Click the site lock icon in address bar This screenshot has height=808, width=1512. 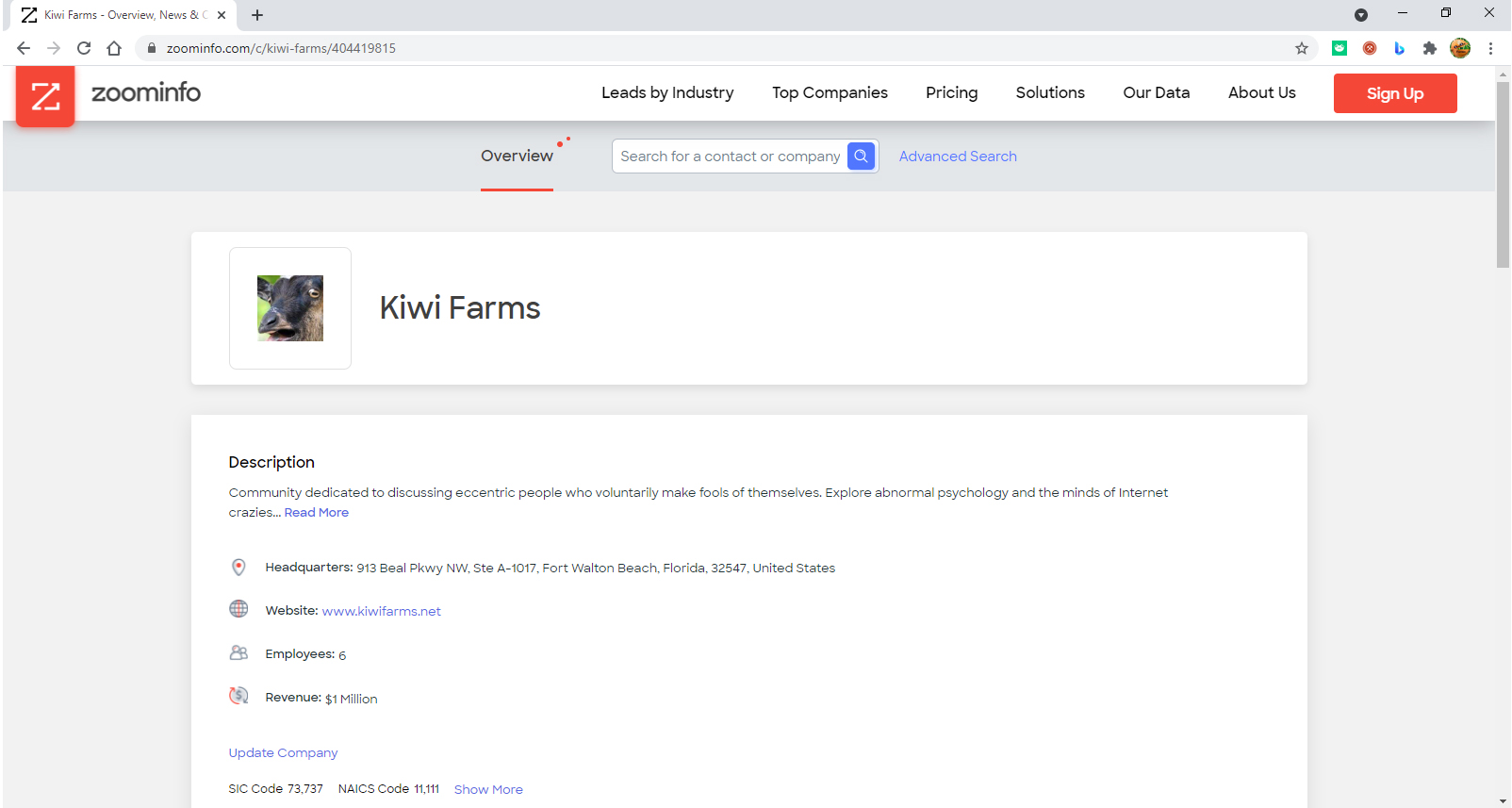[x=151, y=48]
